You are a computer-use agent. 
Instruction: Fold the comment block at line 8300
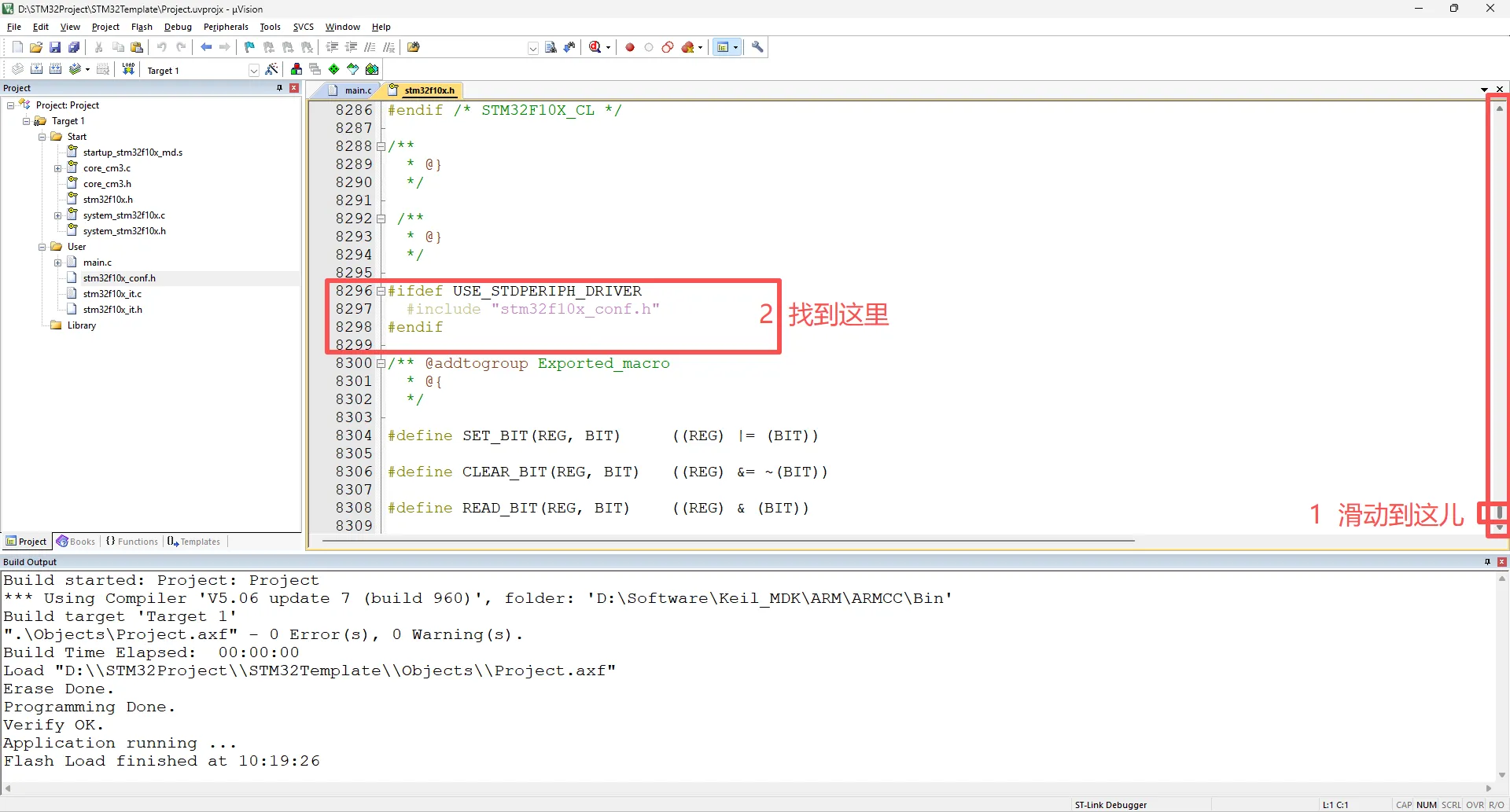pos(381,363)
